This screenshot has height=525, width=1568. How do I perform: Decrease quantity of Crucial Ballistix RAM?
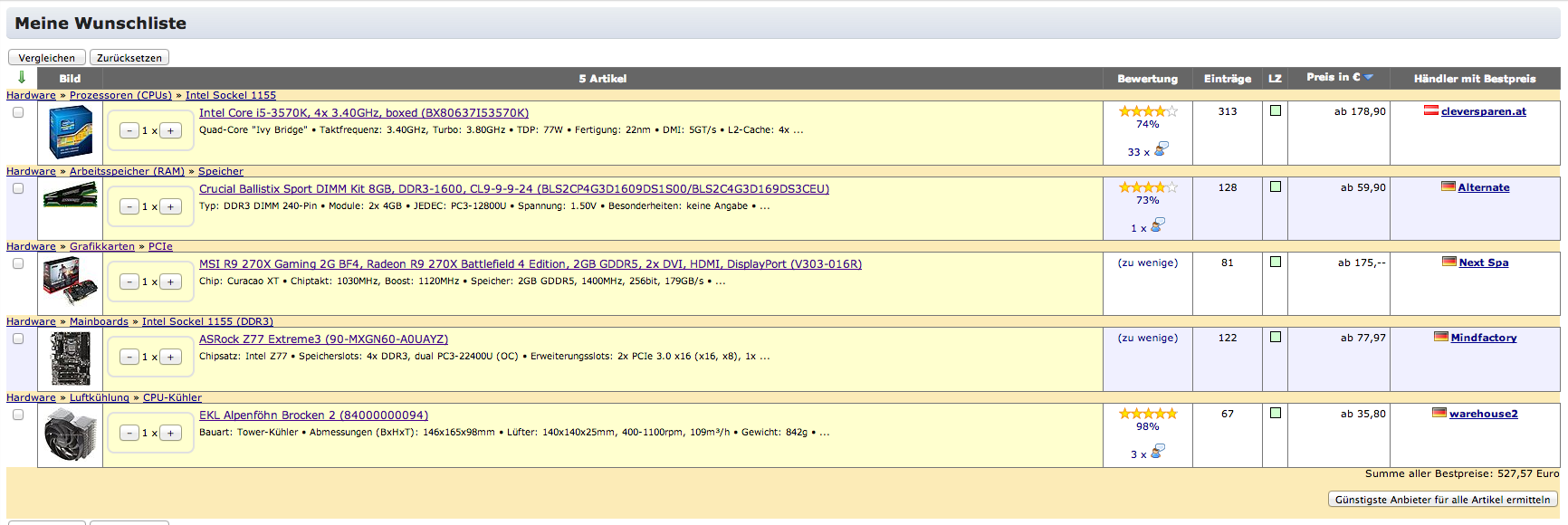[x=129, y=206]
